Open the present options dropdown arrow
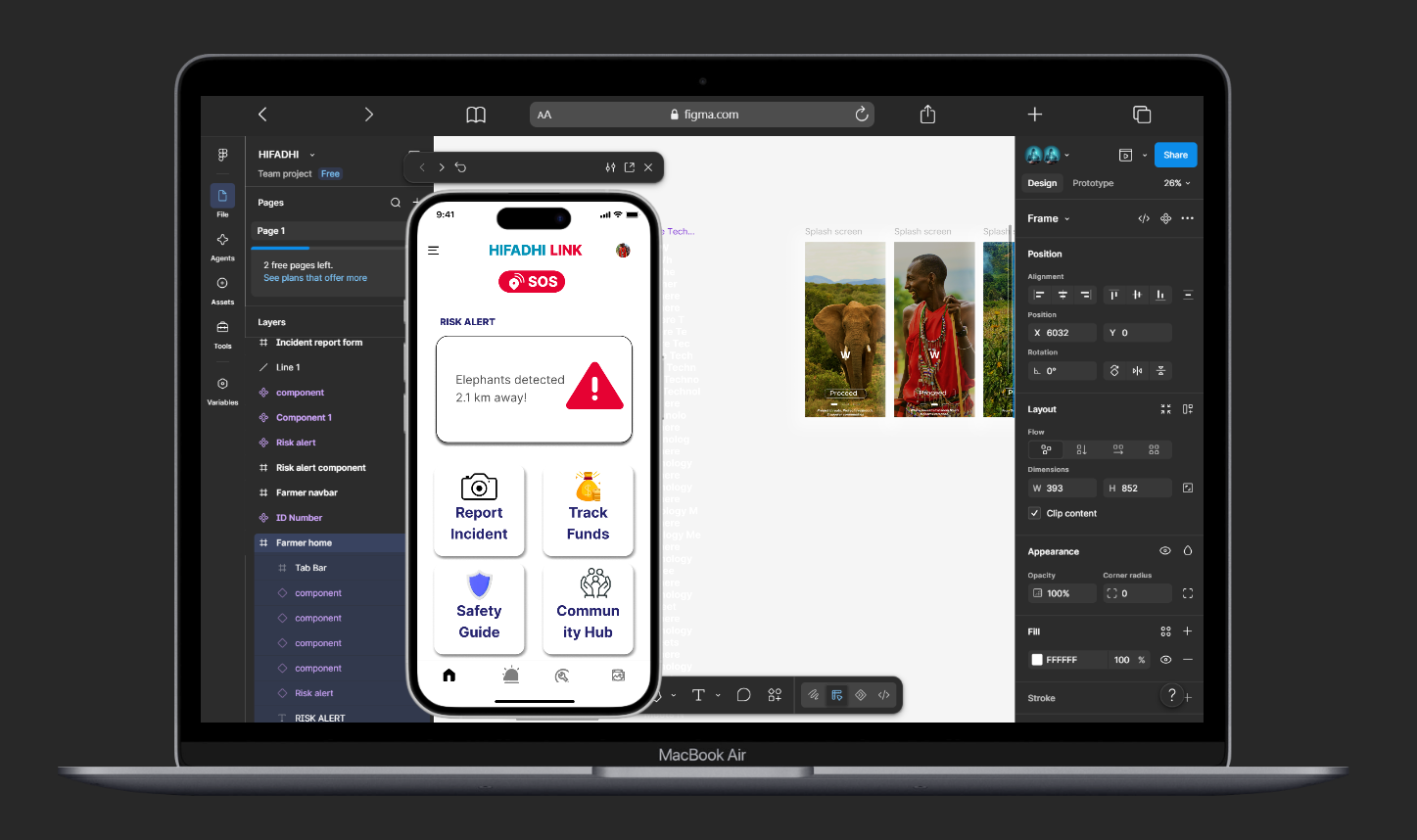Viewport: 1417px width, 840px height. (x=1145, y=155)
